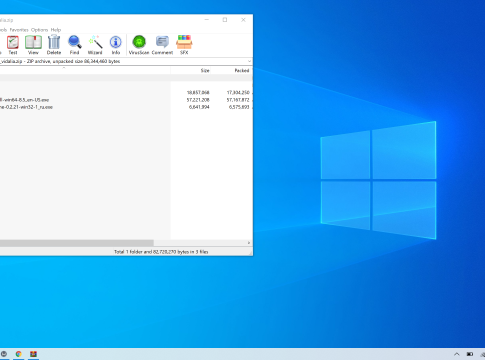Screen dimensions: 485x360
Task: Add archive Comment via toolbar
Action: point(162,45)
